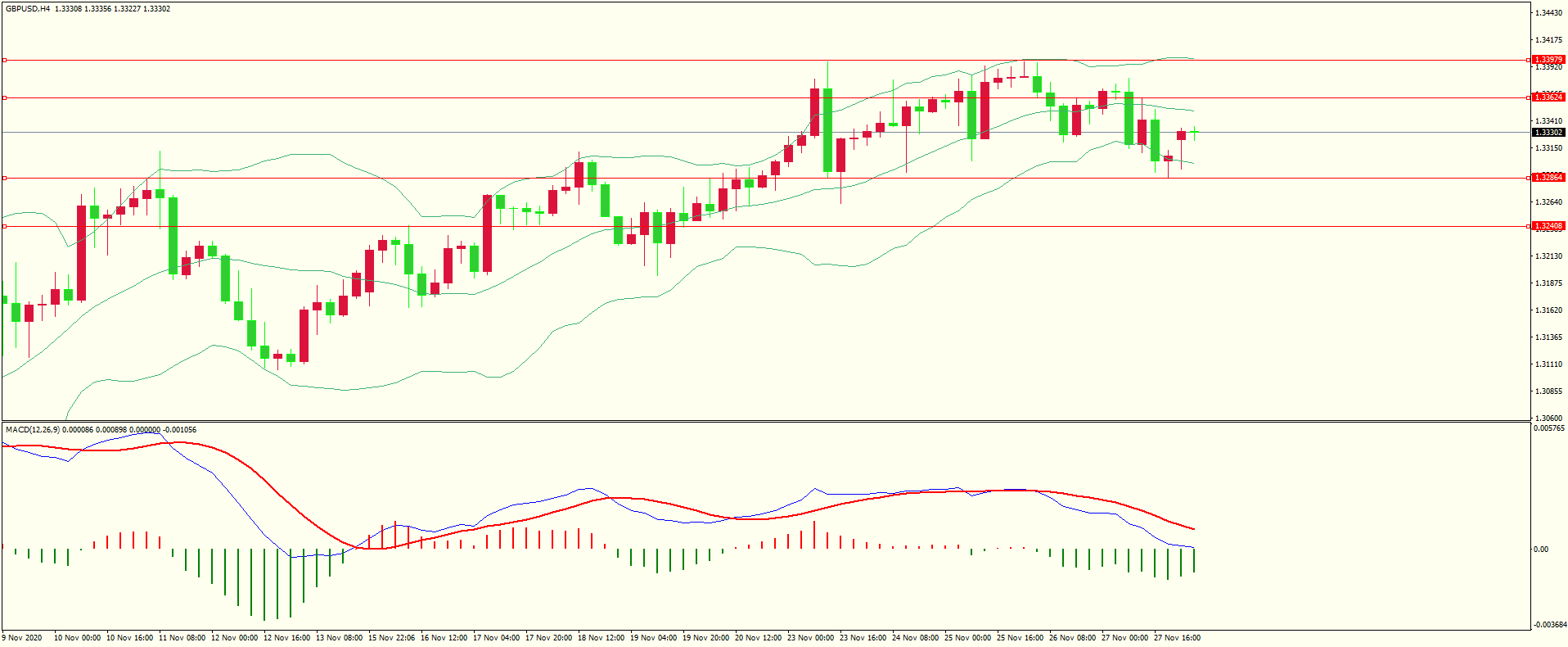Click the 27 Nov 16:00 time label
Screen dimensions: 1568x647
1178,638
